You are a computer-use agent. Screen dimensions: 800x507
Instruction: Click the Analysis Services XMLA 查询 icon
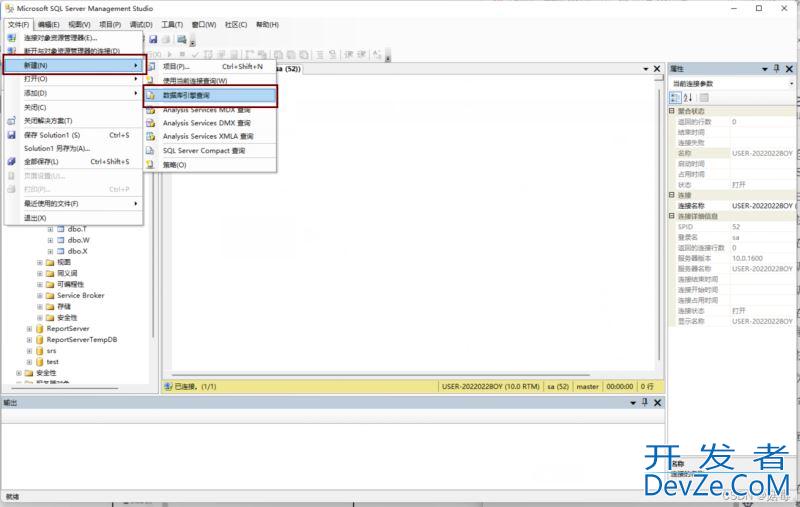point(151,136)
